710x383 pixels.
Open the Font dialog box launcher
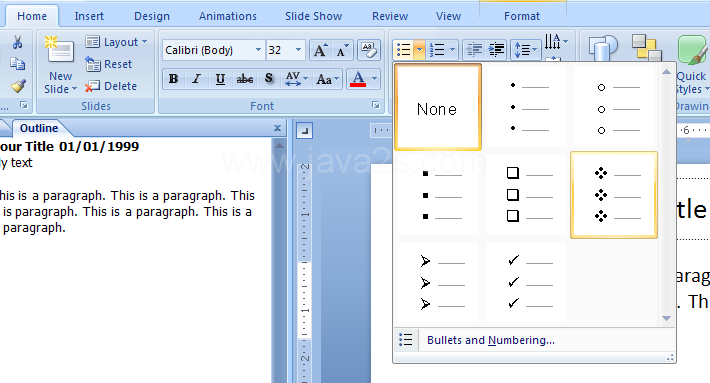(375, 105)
